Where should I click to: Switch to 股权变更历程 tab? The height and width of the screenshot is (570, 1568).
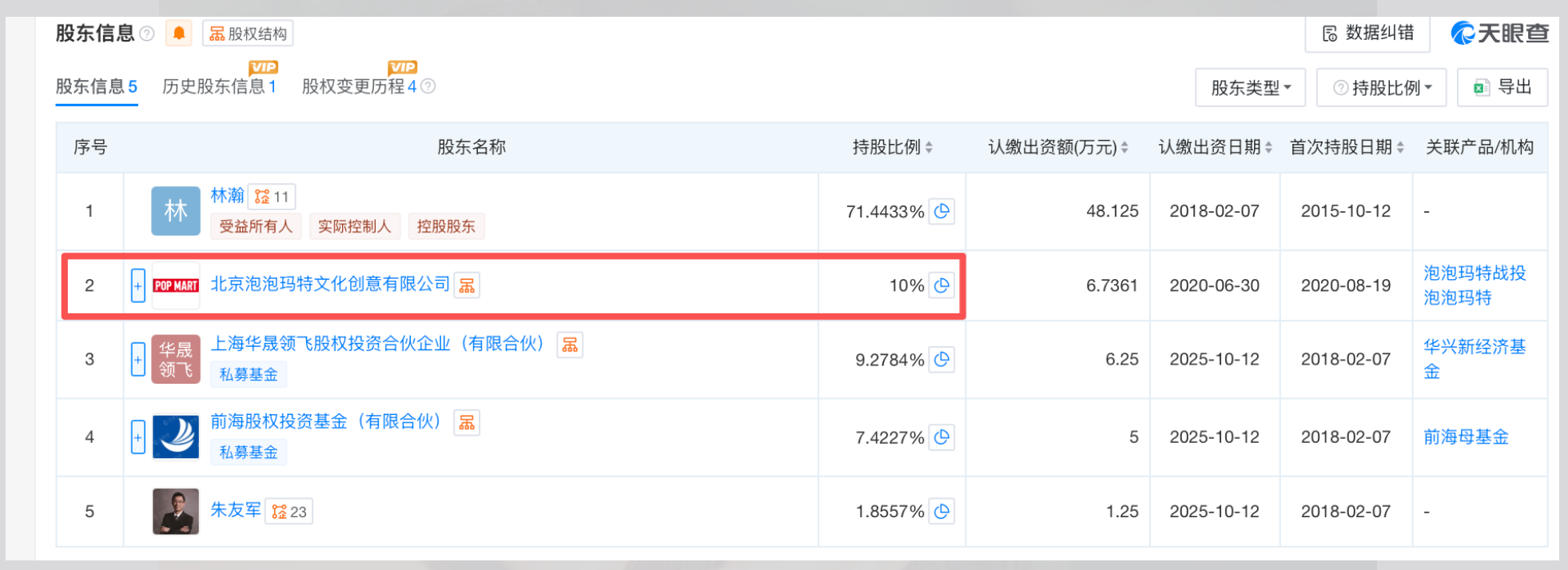(359, 86)
